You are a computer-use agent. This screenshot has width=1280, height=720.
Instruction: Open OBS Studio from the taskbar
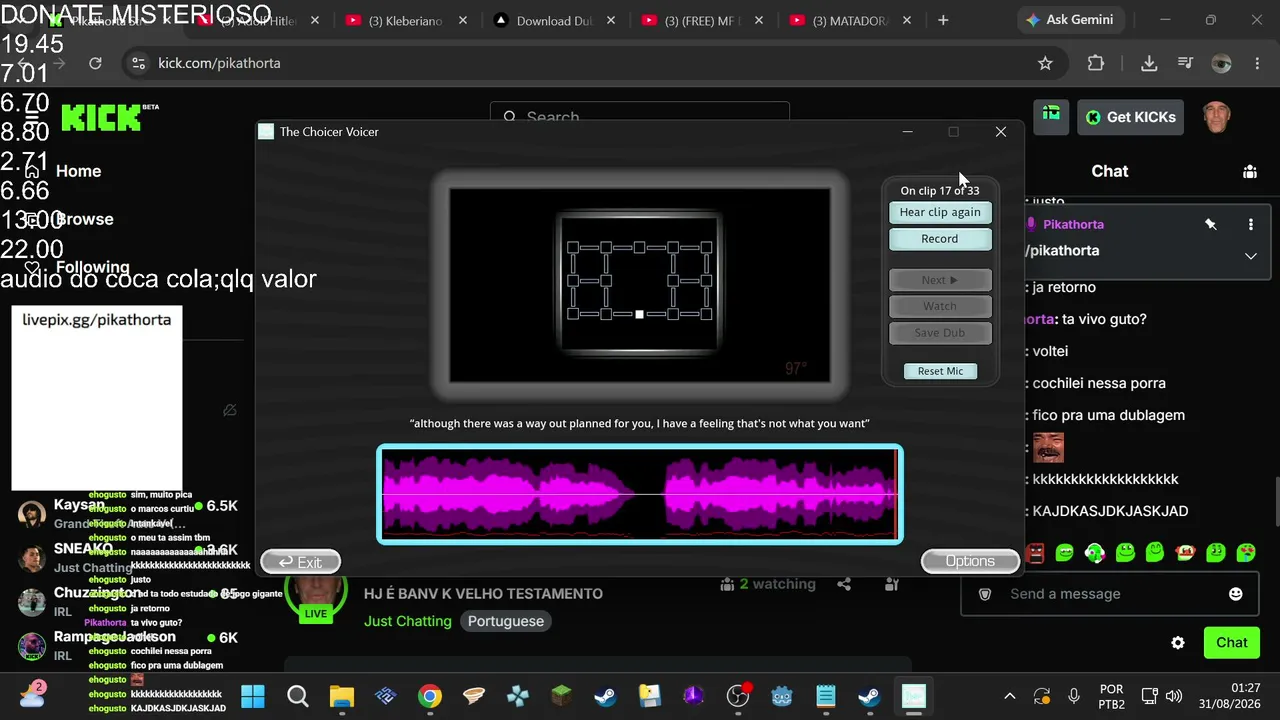pos(738,696)
